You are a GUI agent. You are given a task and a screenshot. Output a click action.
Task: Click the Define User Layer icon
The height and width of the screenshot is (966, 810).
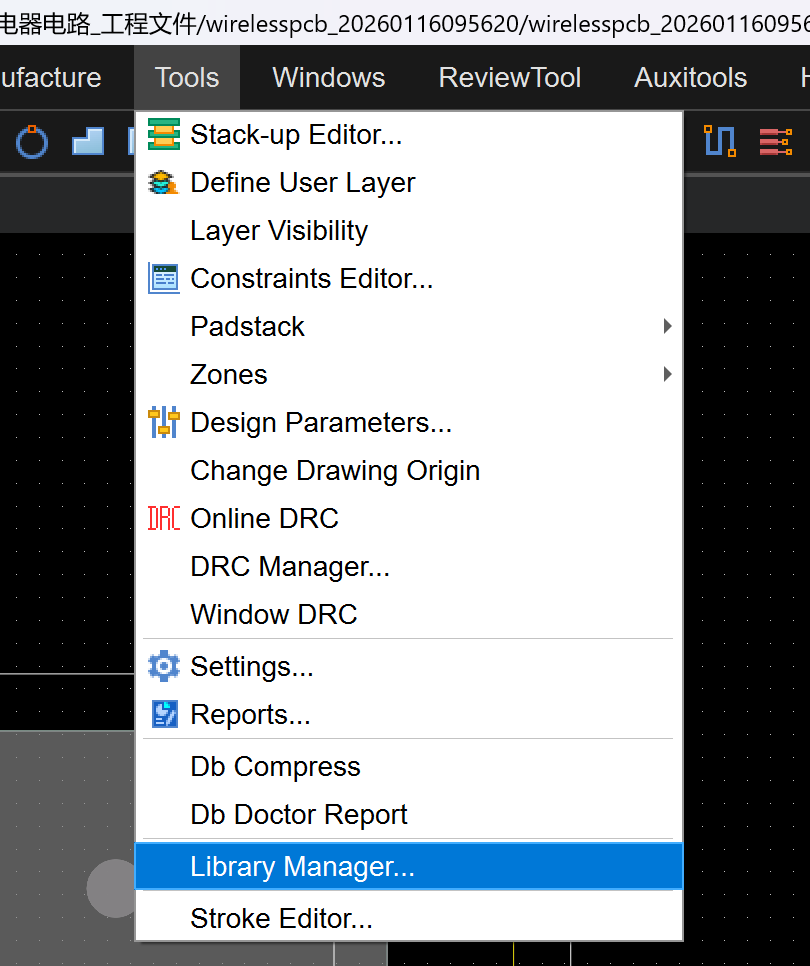click(163, 182)
